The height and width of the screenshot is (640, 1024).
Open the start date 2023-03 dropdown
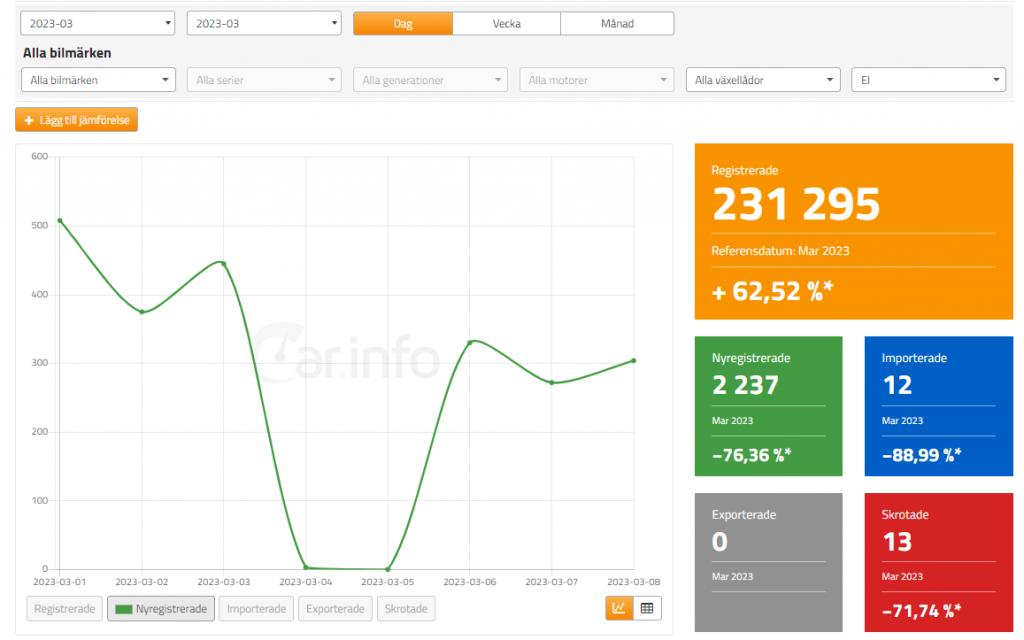(97, 23)
